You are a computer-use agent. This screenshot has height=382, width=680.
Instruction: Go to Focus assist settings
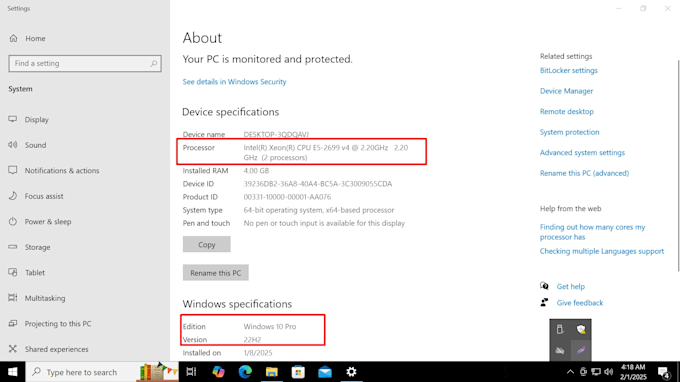pyautogui.click(x=44, y=196)
